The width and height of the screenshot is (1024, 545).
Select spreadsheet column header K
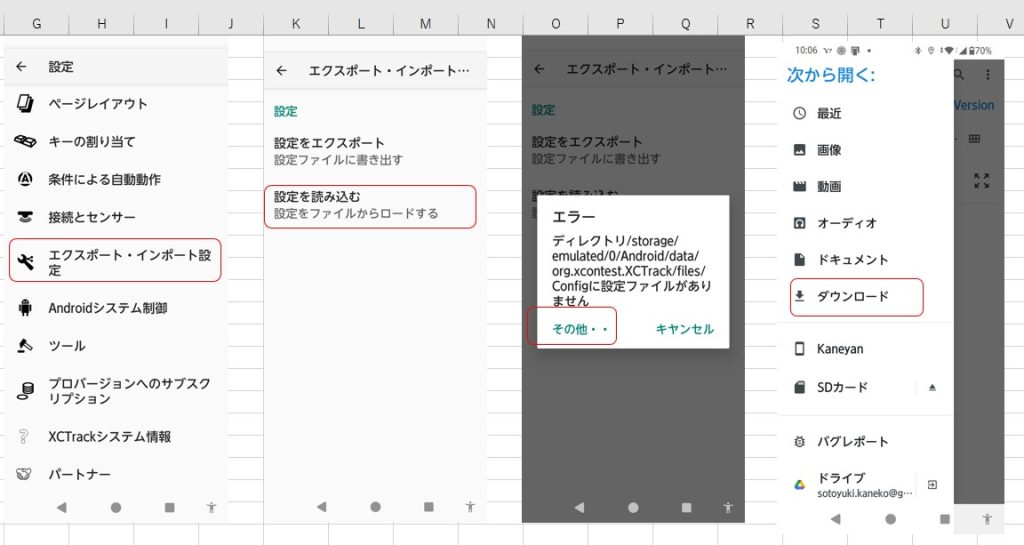click(x=296, y=23)
